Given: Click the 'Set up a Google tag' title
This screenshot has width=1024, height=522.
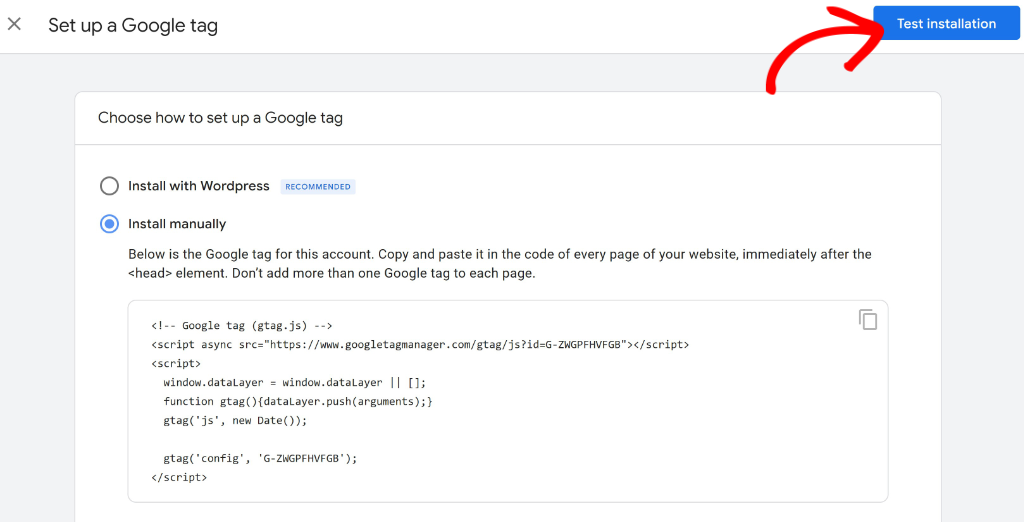Looking at the screenshot, I should [133, 25].
